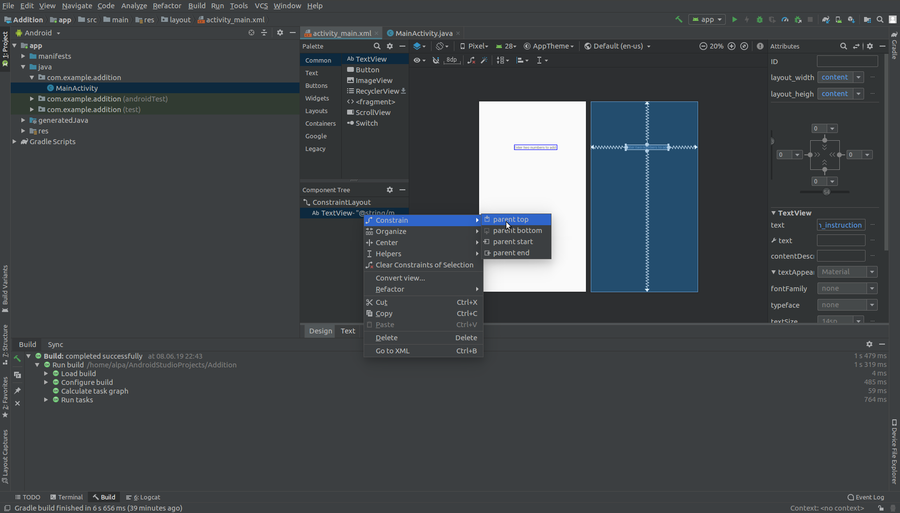Open Component Tree settings gear
The width and height of the screenshot is (900, 513).
[390, 189]
